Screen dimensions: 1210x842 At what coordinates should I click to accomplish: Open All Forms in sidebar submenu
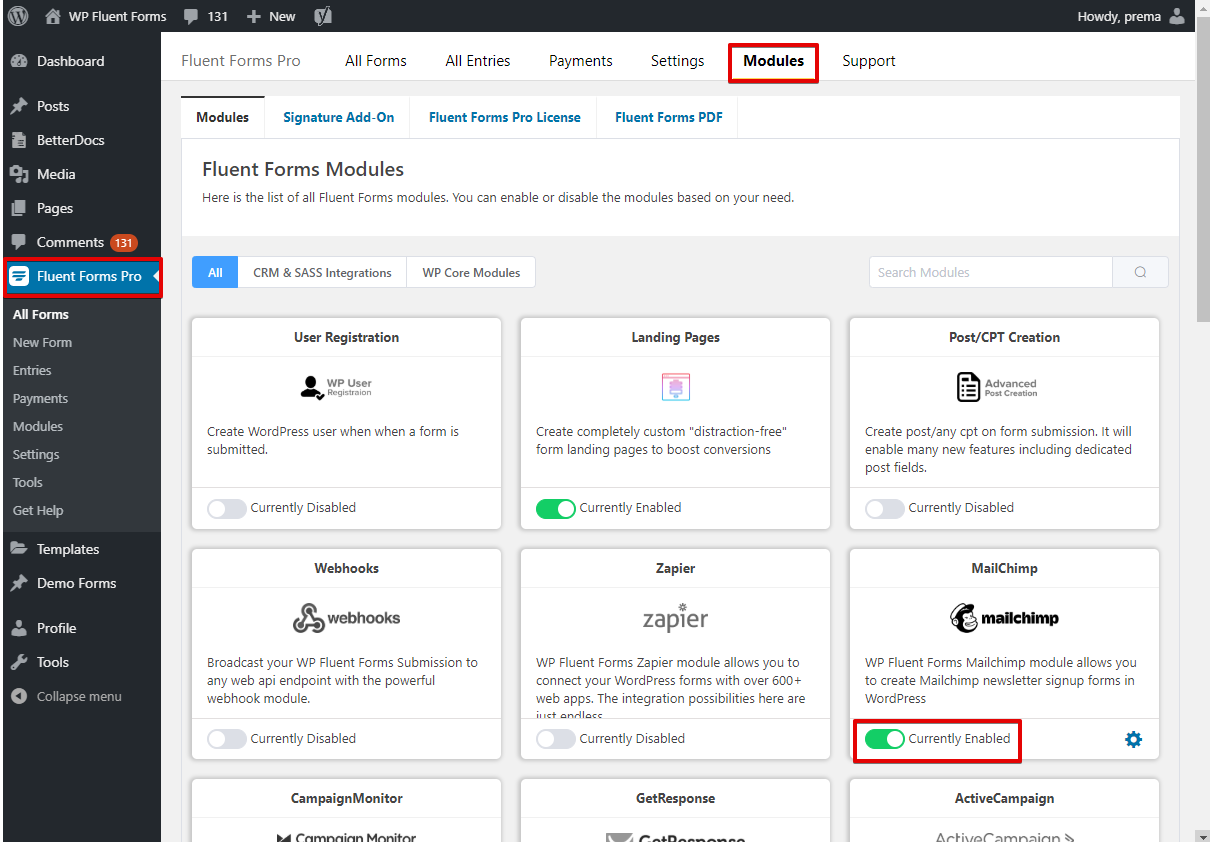41,314
